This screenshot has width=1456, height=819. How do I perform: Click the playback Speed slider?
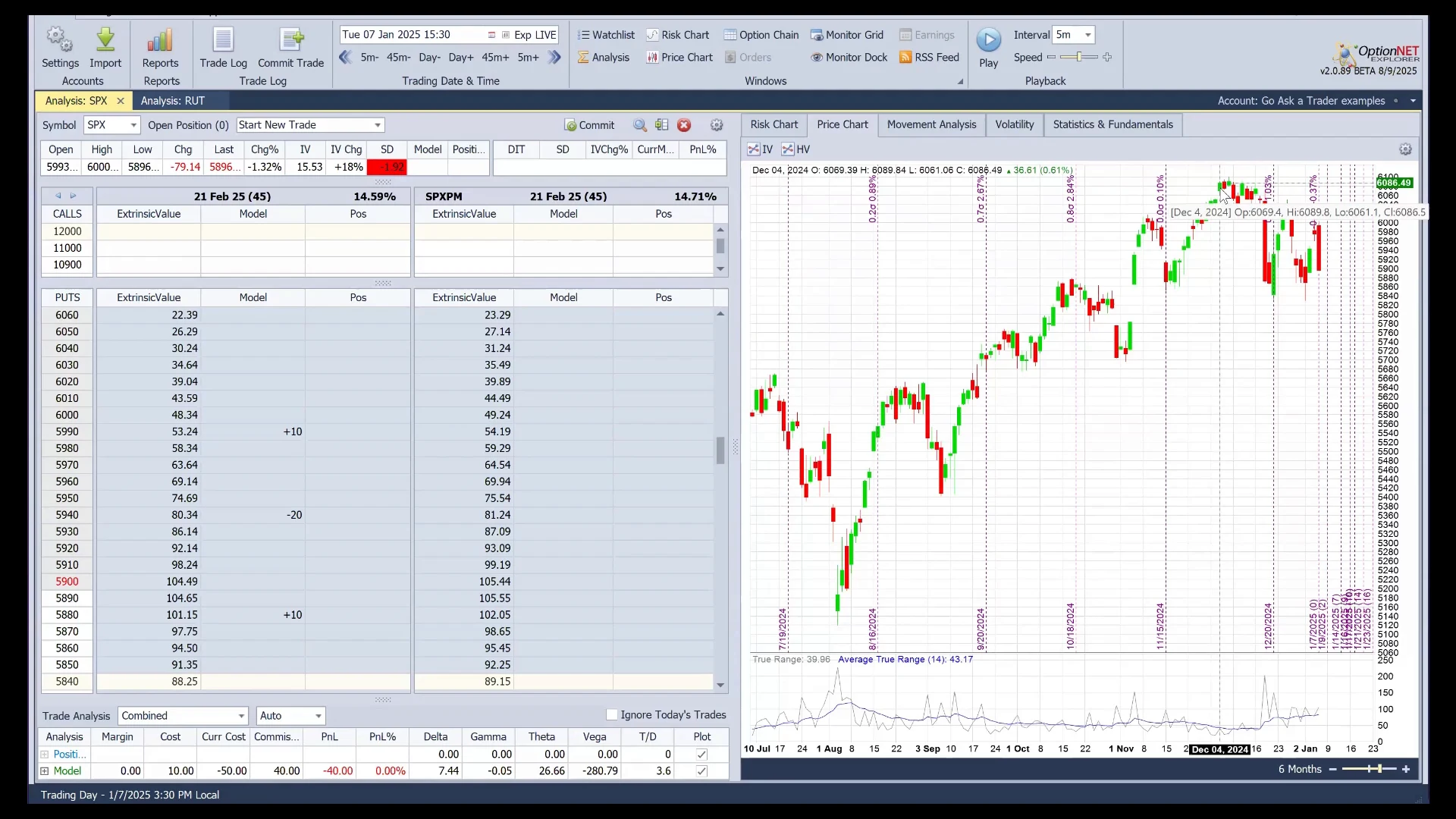(1079, 57)
